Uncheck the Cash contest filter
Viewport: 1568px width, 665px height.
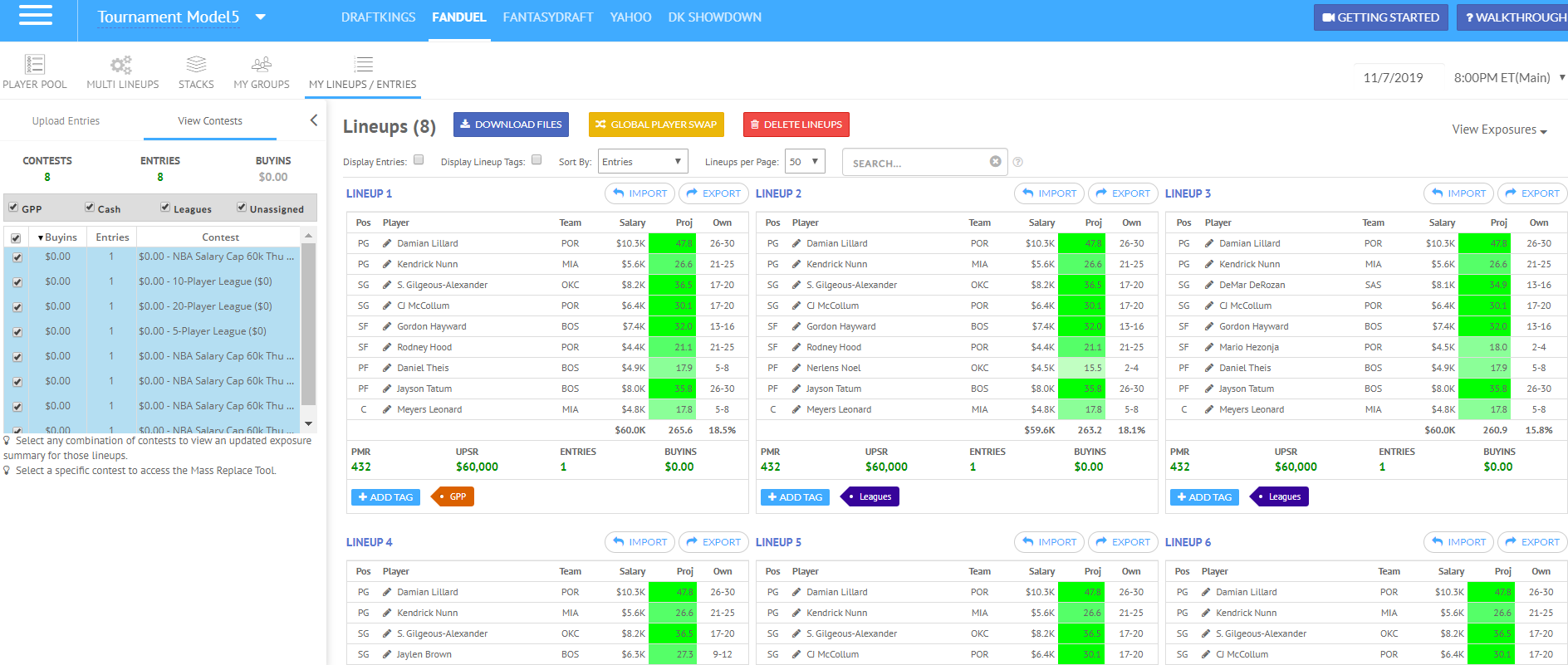(x=90, y=207)
